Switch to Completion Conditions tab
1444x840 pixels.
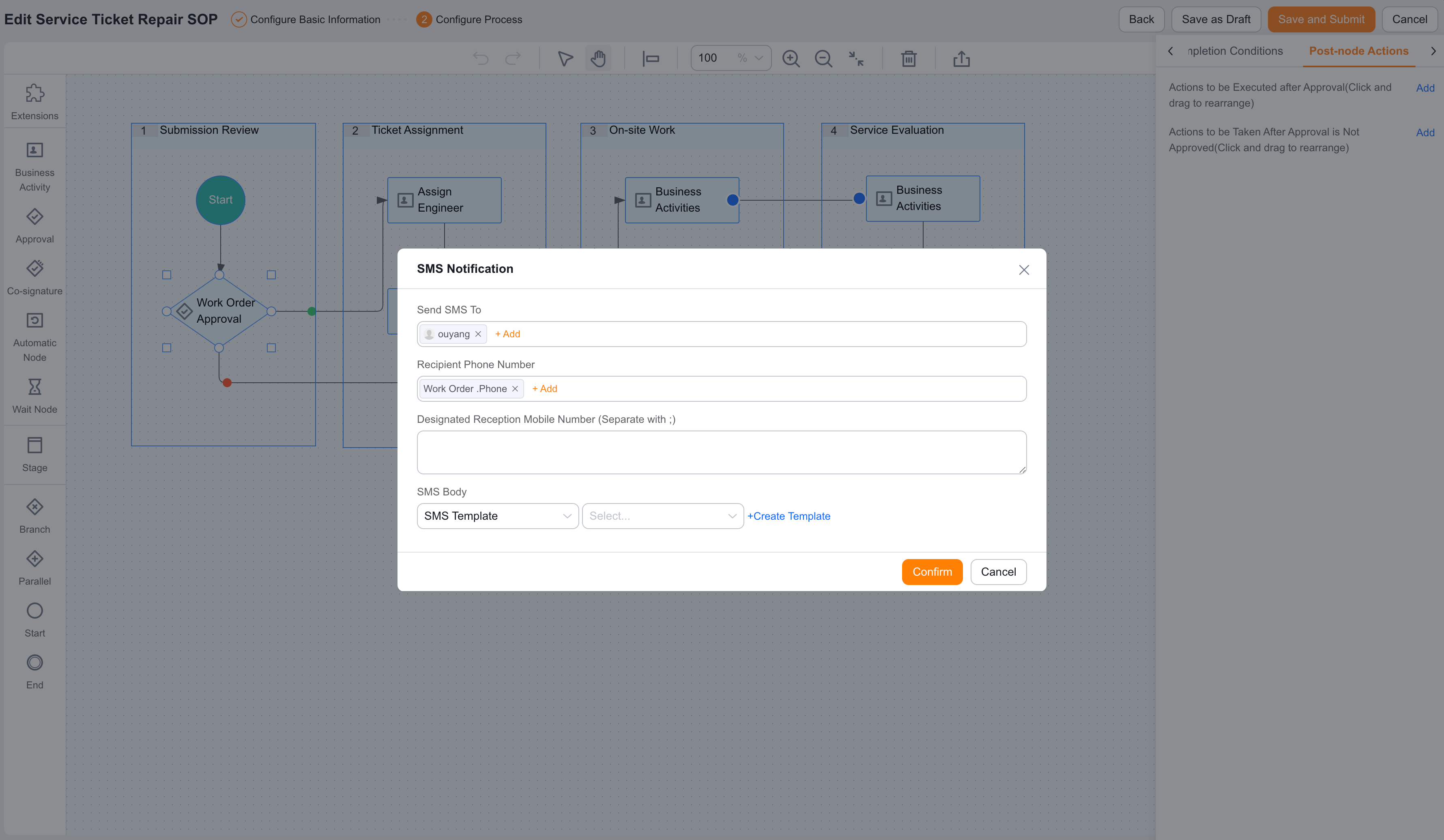(x=1236, y=51)
